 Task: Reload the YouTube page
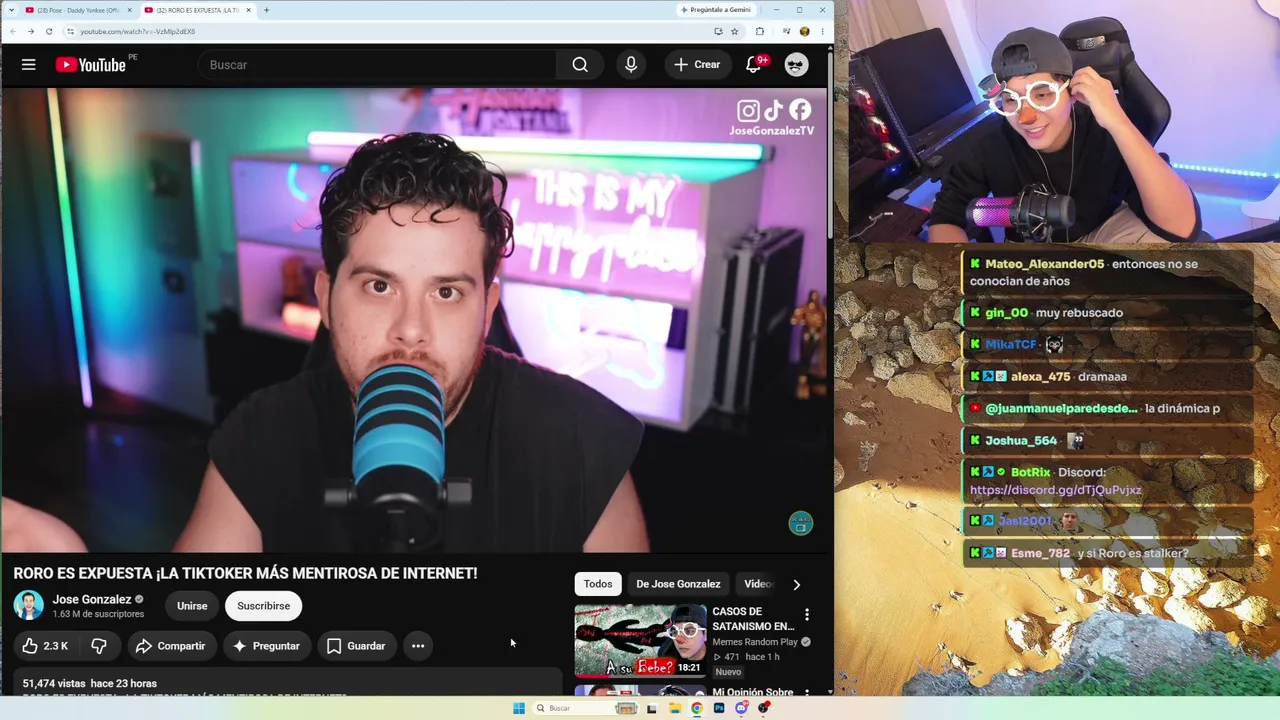click(48, 31)
